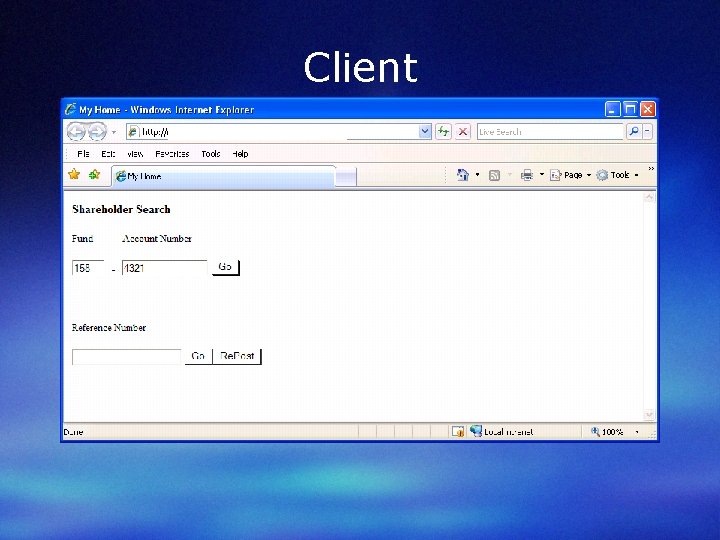Screen dimensions: 720x540
Task: Click the Refresh page icon
Action: coord(443,132)
